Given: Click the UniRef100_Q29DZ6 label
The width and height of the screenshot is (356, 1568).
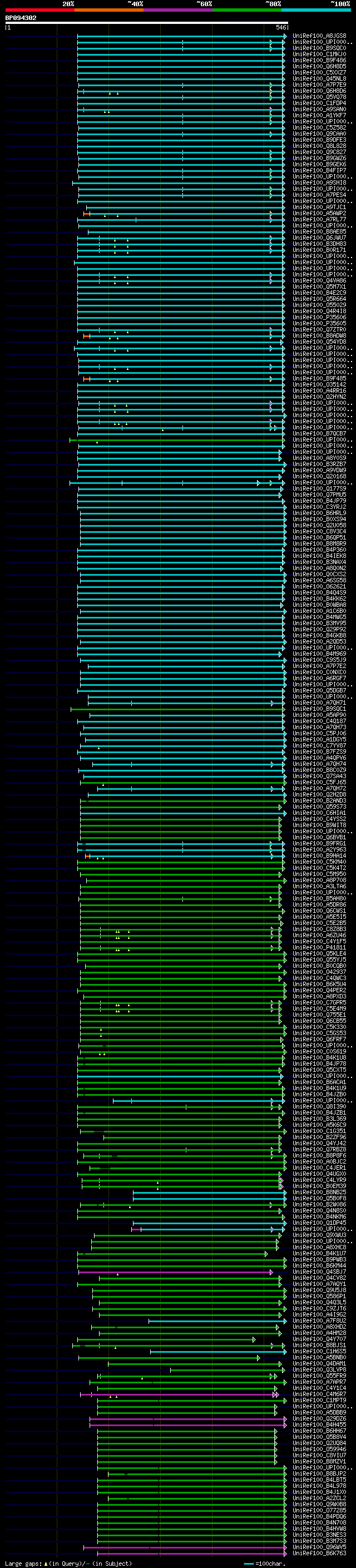Looking at the screenshot, I should (319, 1418).
